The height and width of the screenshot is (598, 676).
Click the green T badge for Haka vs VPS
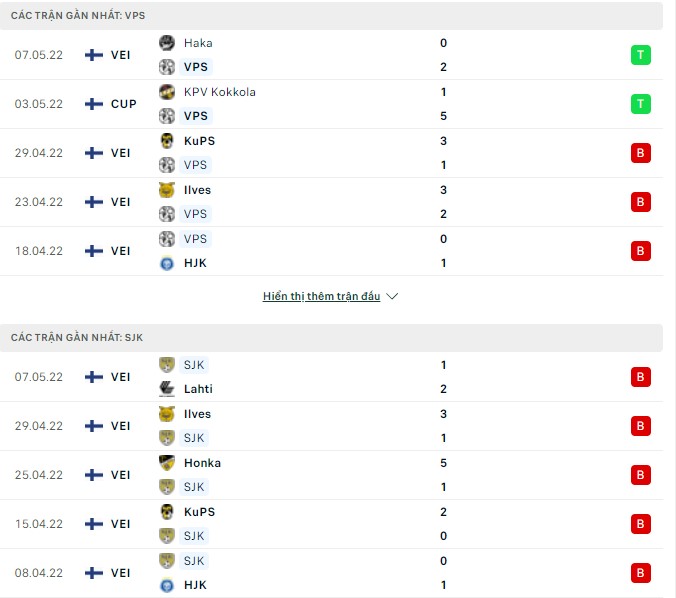(640, 55)
